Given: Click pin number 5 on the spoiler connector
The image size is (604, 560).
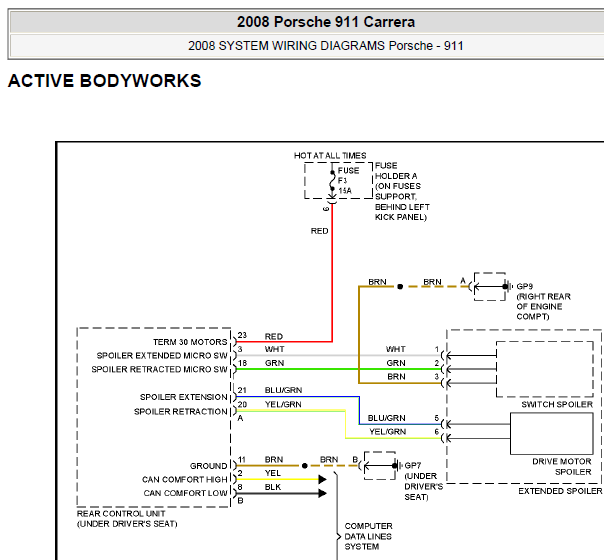Looking at the screenshot, I should coord(437,418).
